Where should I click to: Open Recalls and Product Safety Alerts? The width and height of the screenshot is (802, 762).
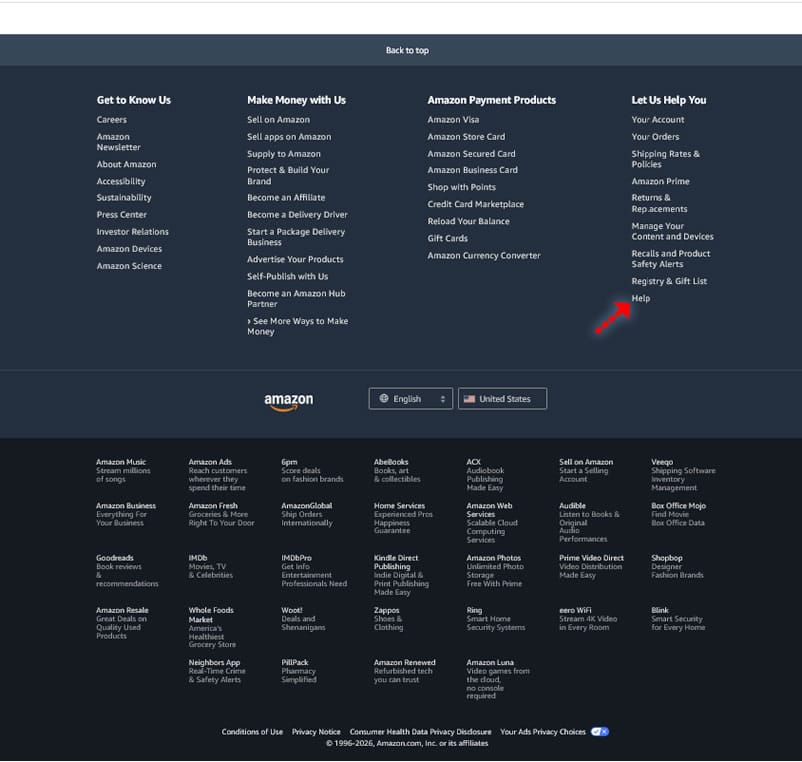(671, 259)
